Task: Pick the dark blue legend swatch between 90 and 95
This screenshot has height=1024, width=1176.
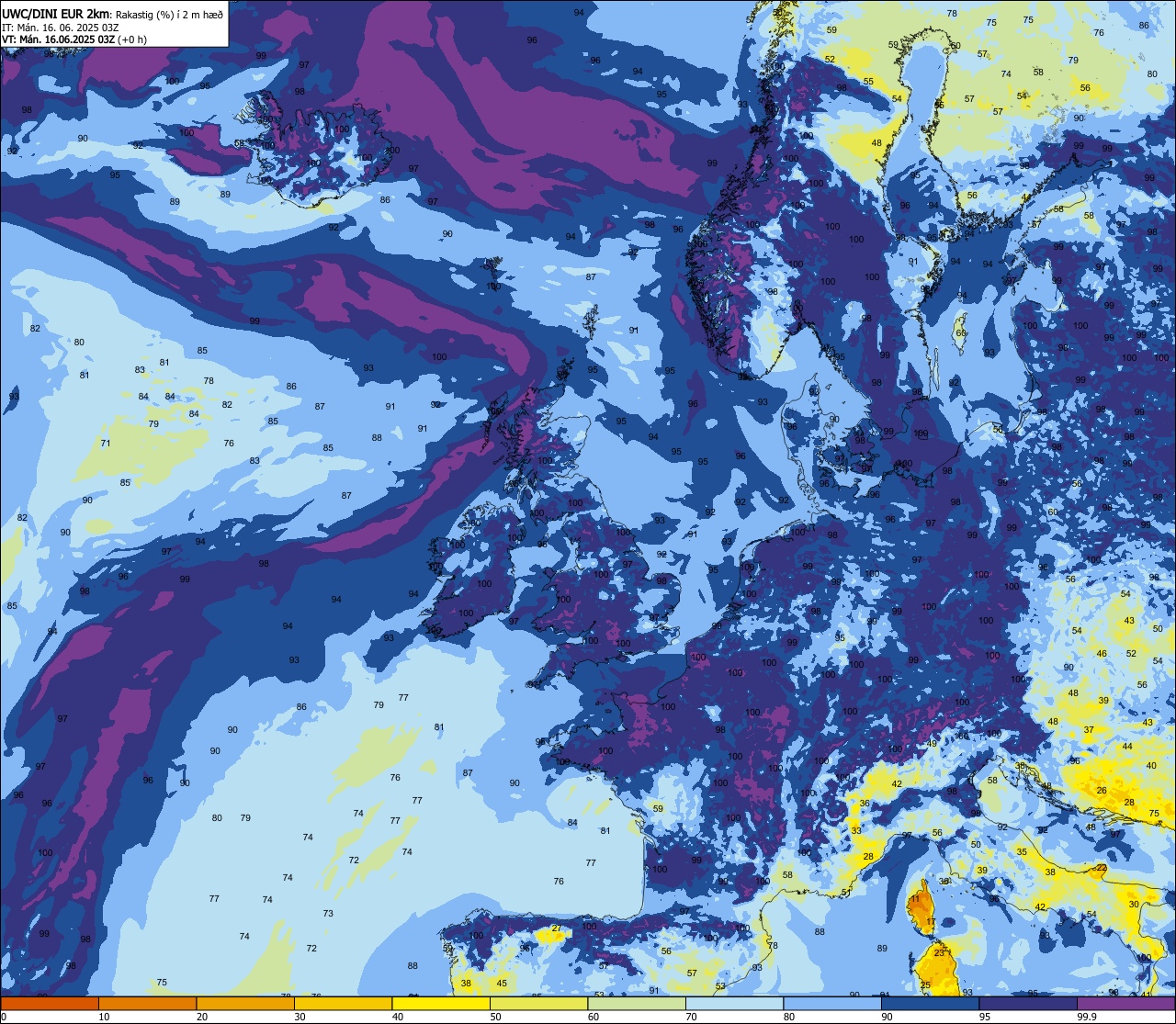Action: point(930,1003)
